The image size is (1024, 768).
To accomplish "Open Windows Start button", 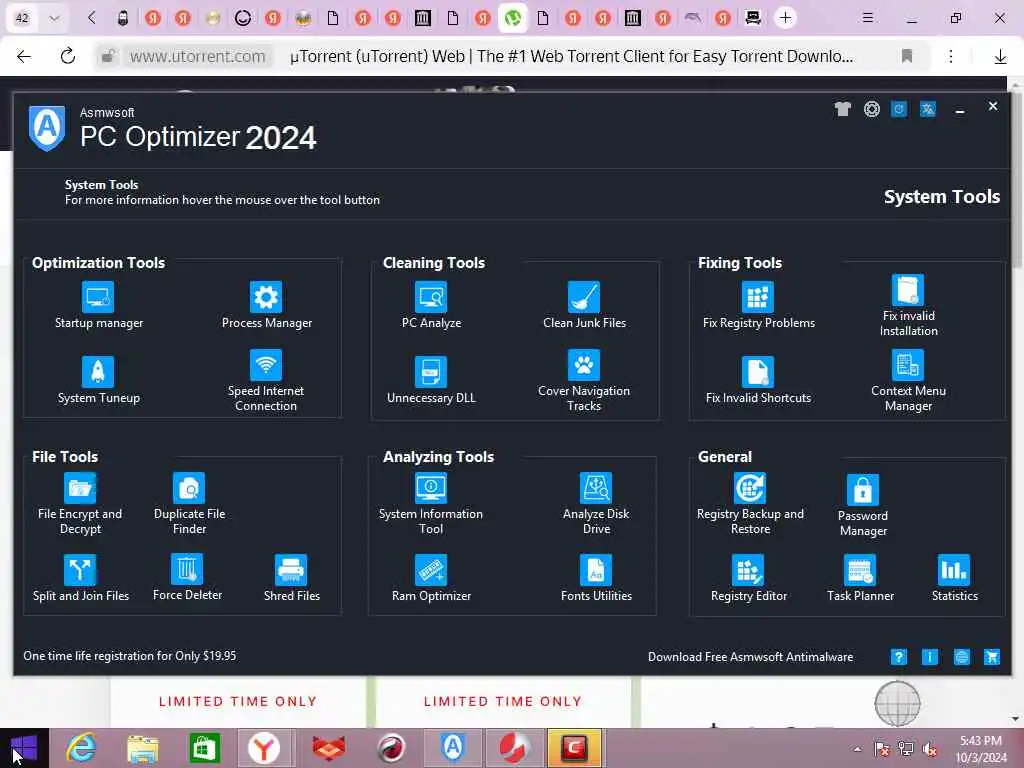I will click(24, 748).
